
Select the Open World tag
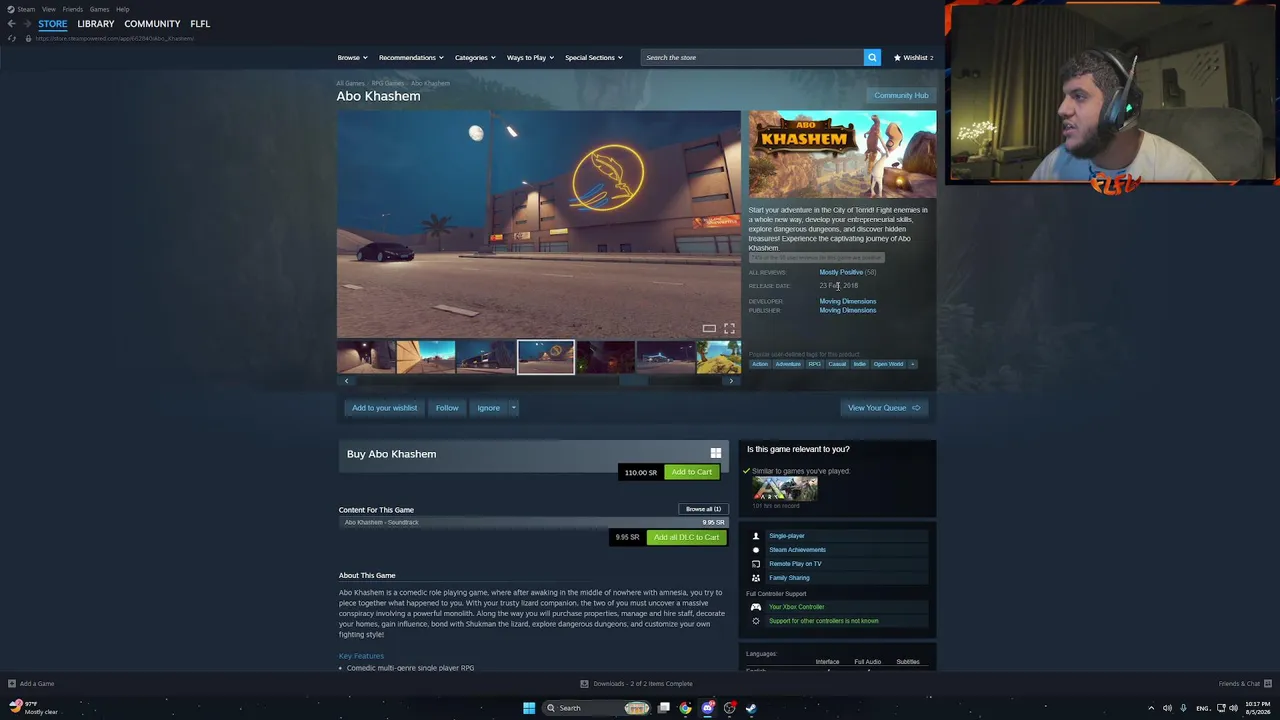[x=888, y=364]
